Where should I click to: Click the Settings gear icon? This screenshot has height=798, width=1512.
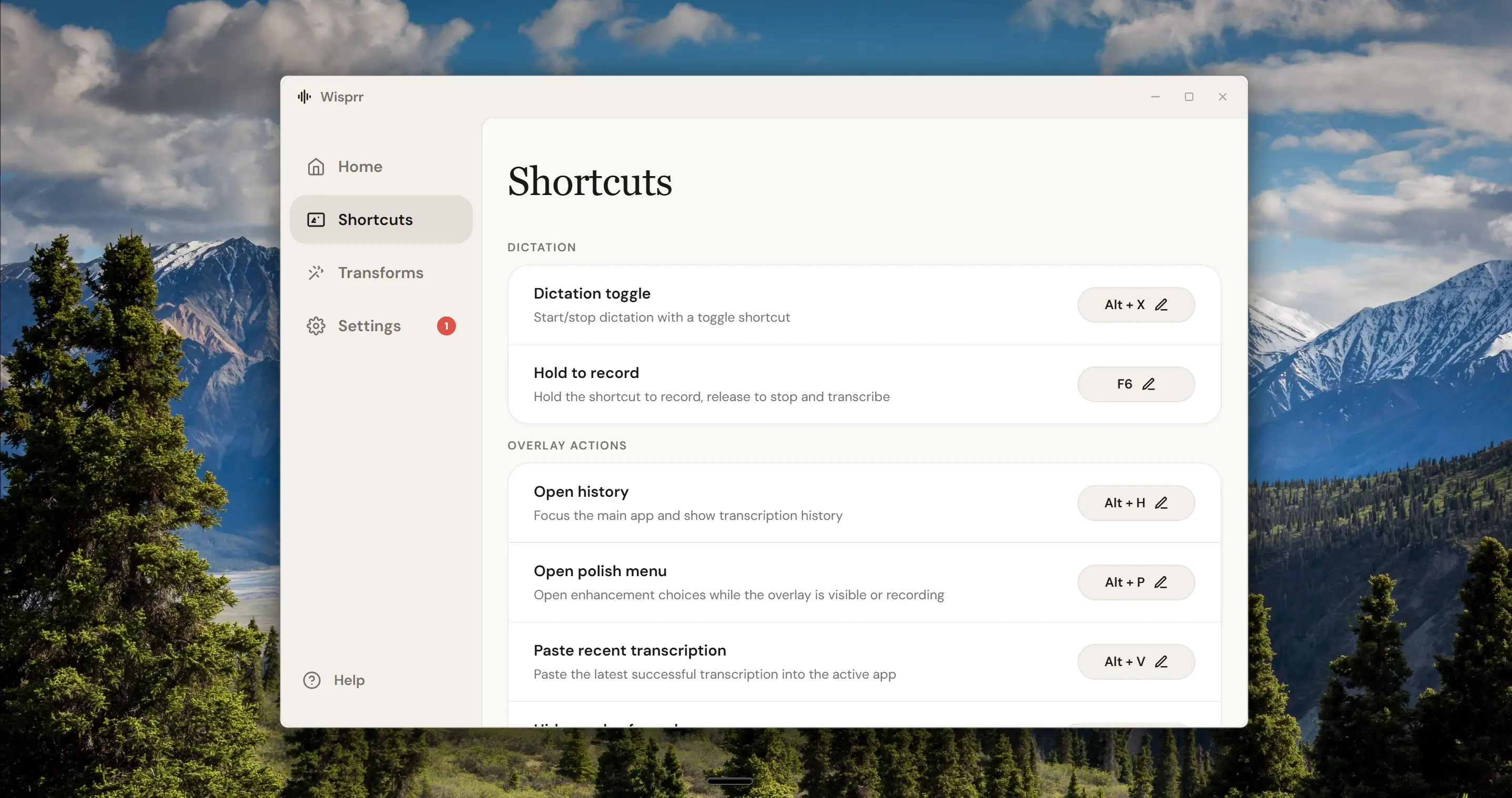pyautogui.click(x=316, y=325)
